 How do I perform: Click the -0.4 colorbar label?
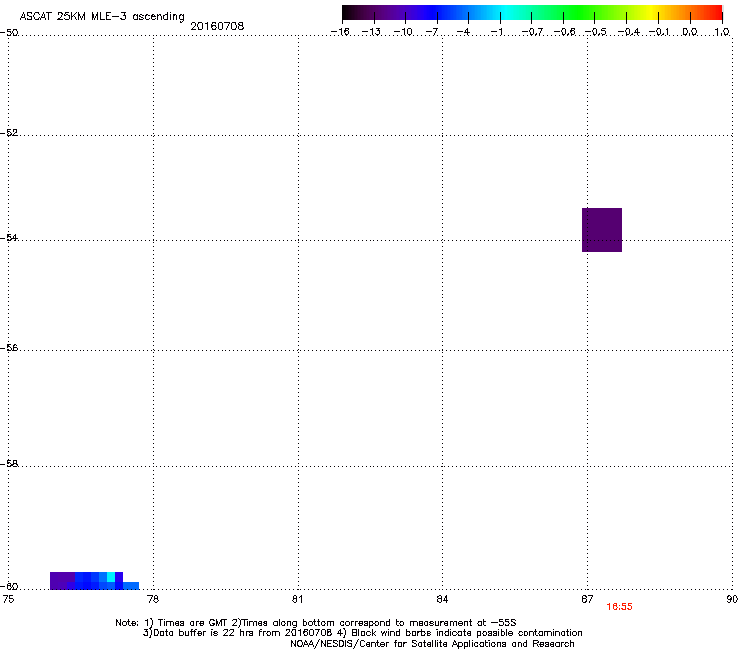tap(628, 32)
